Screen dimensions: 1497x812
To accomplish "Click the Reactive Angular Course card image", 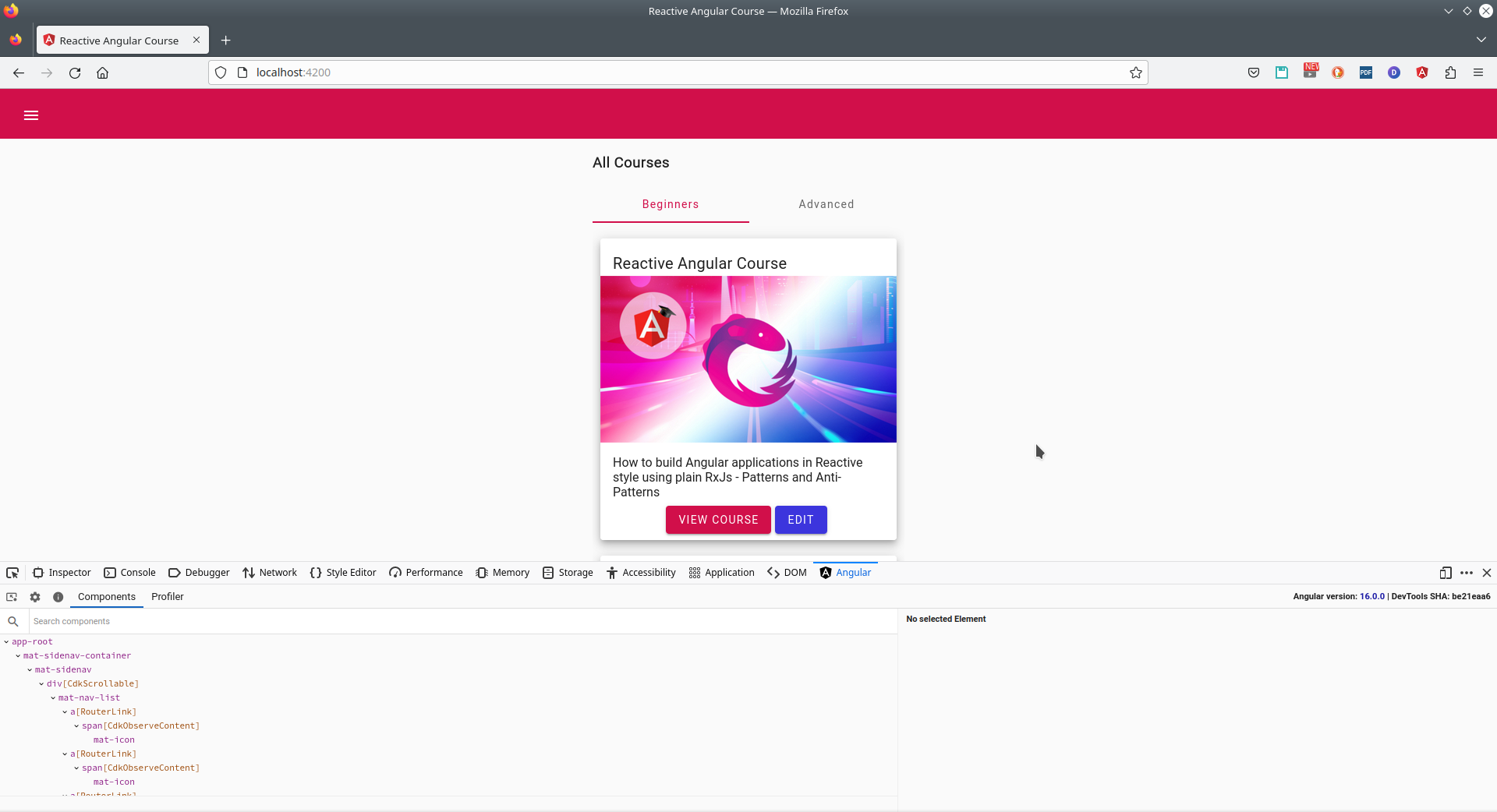I will pos(748,359).
